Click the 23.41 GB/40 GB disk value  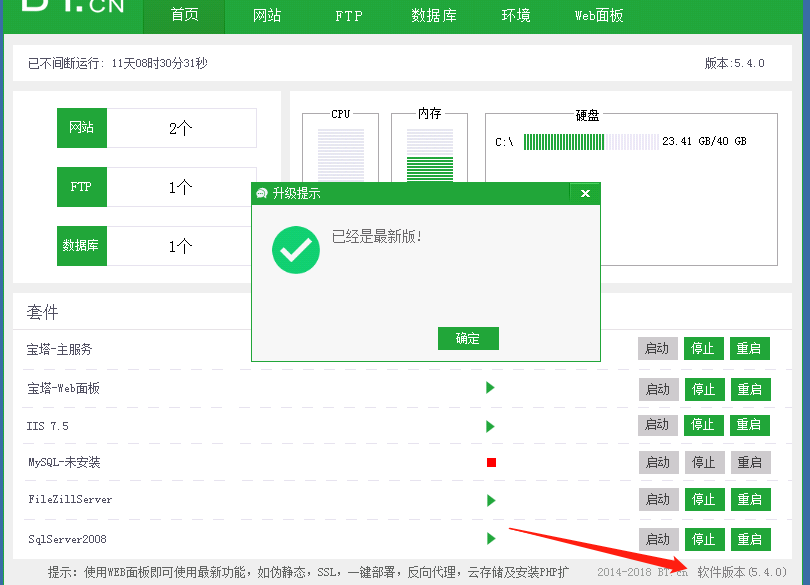click(704, 141)
